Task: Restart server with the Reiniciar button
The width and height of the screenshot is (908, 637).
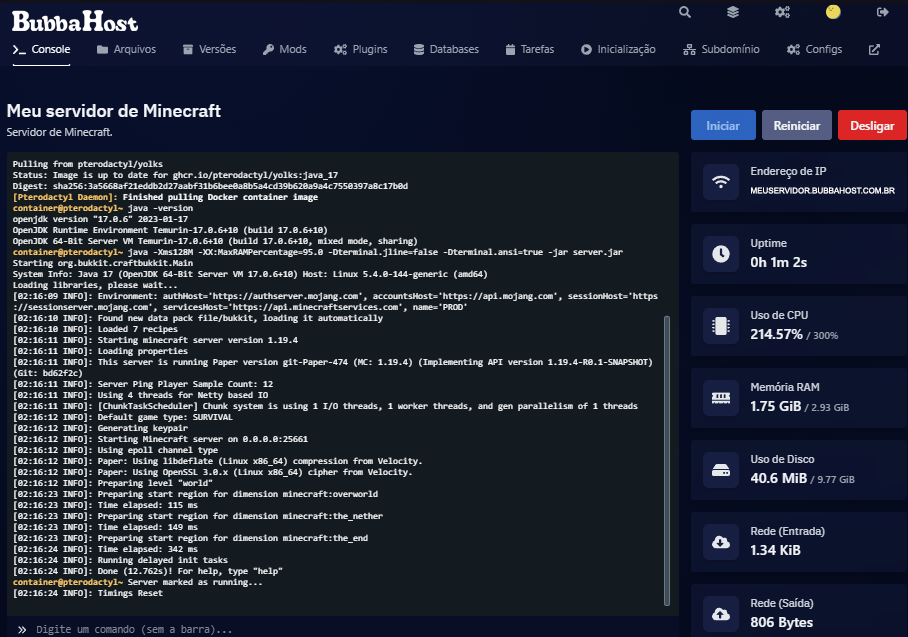Action: pos(797,126)
